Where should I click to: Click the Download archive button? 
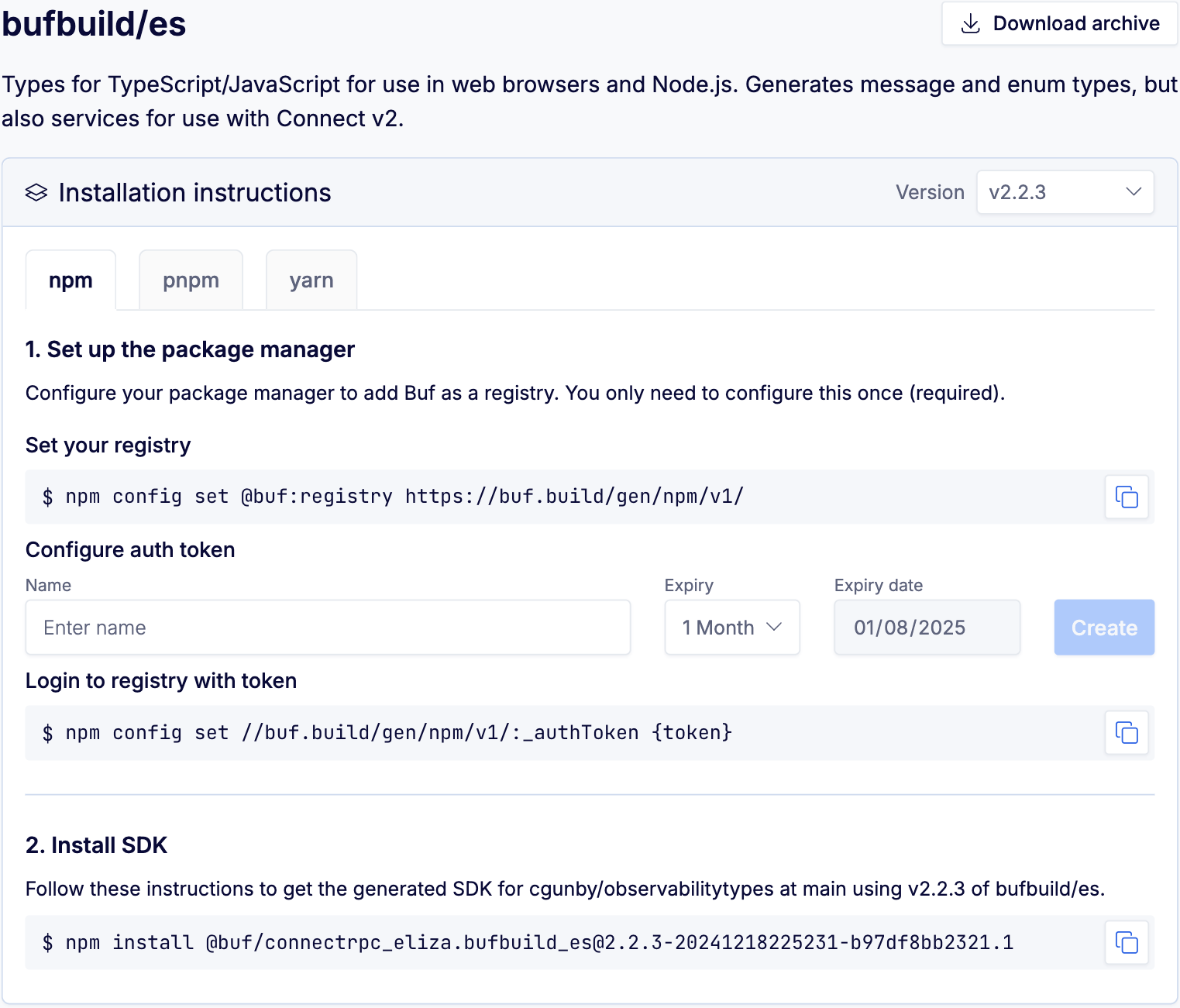click(1059, 24)
